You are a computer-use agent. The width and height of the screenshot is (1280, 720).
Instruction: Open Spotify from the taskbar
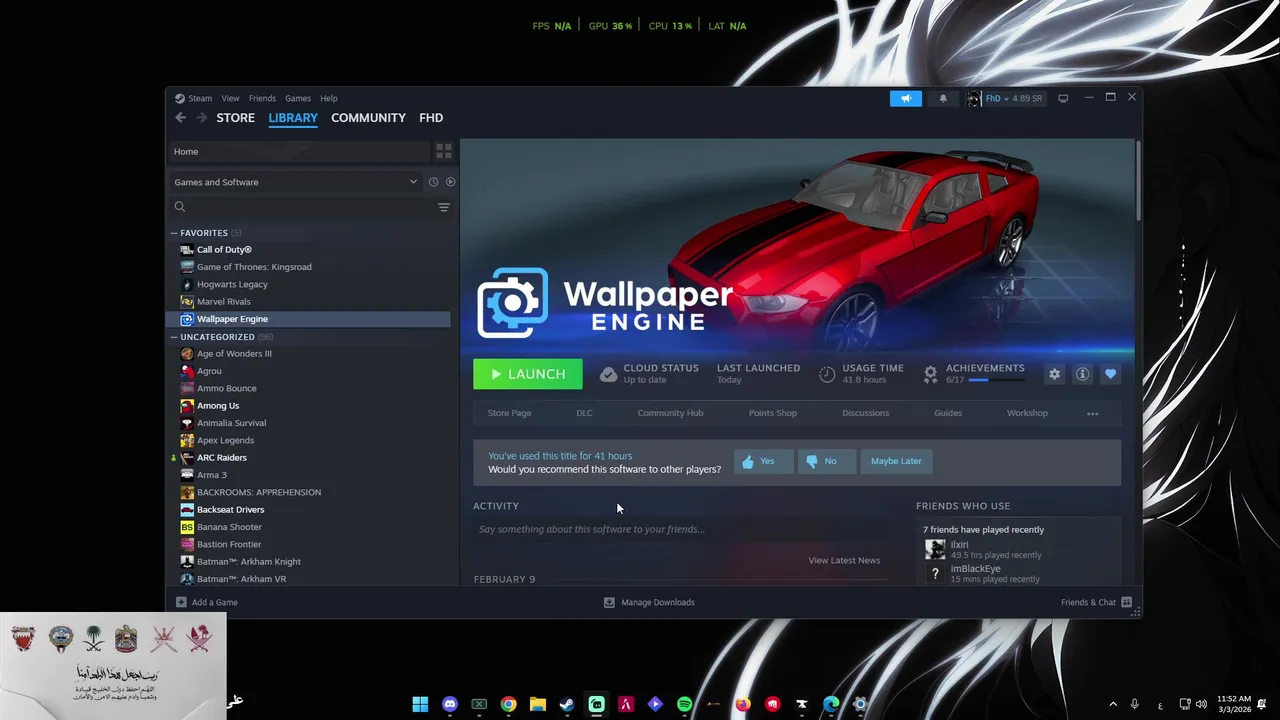click(684, 704)
